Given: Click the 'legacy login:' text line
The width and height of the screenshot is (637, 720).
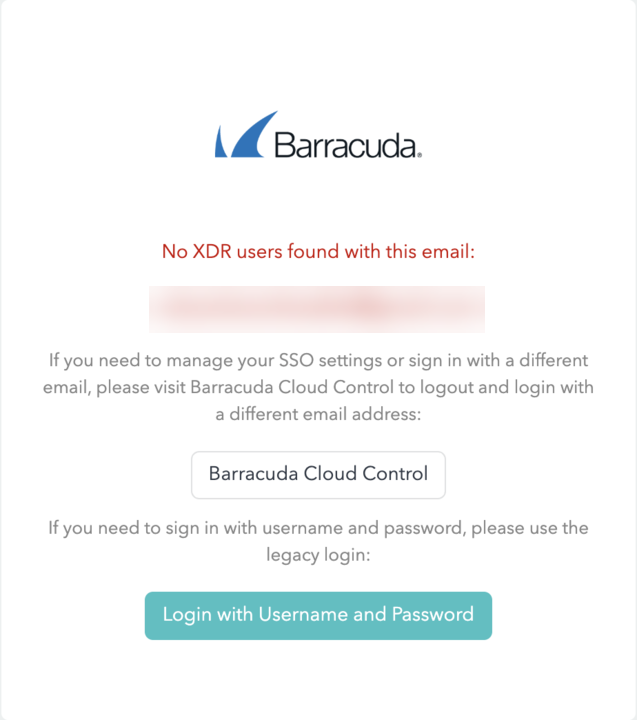Looking at the screenshot, I should (x=318, y=554).
